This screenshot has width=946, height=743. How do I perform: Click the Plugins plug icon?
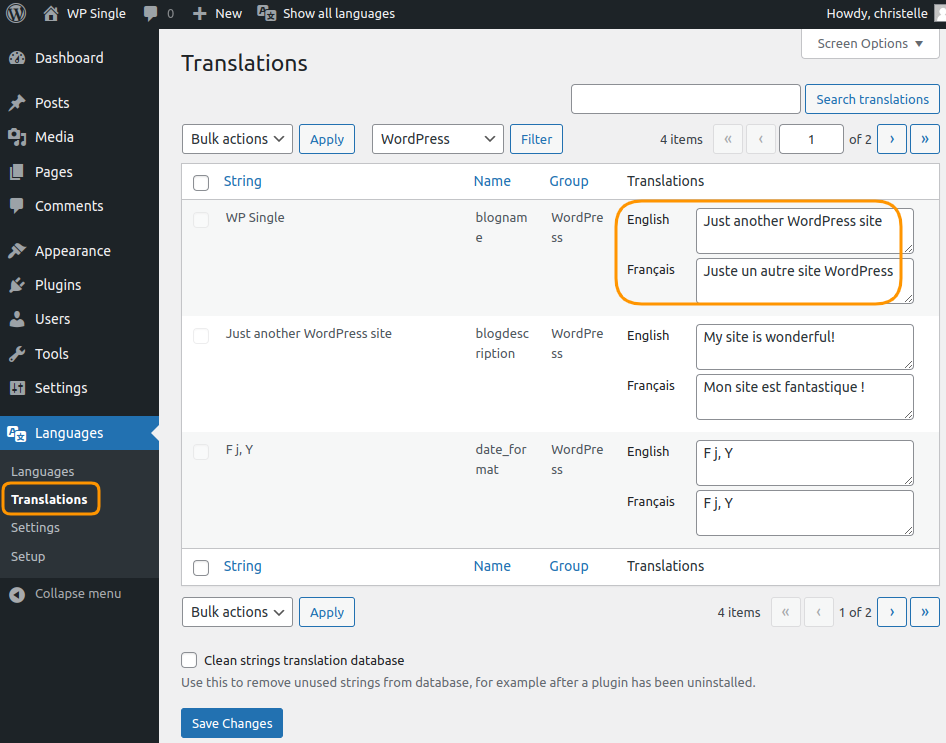point(17,285)
